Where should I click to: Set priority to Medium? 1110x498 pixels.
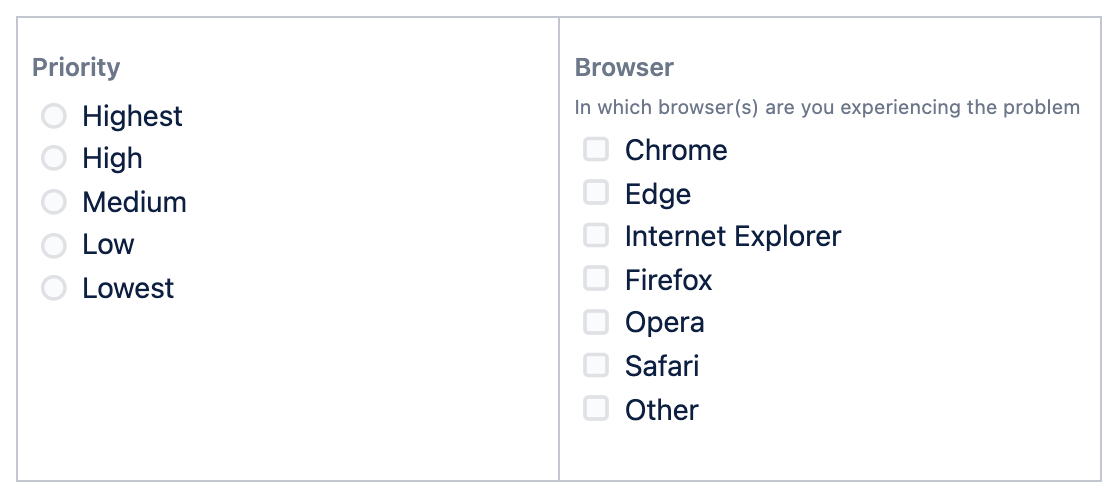tap(53, 202)
